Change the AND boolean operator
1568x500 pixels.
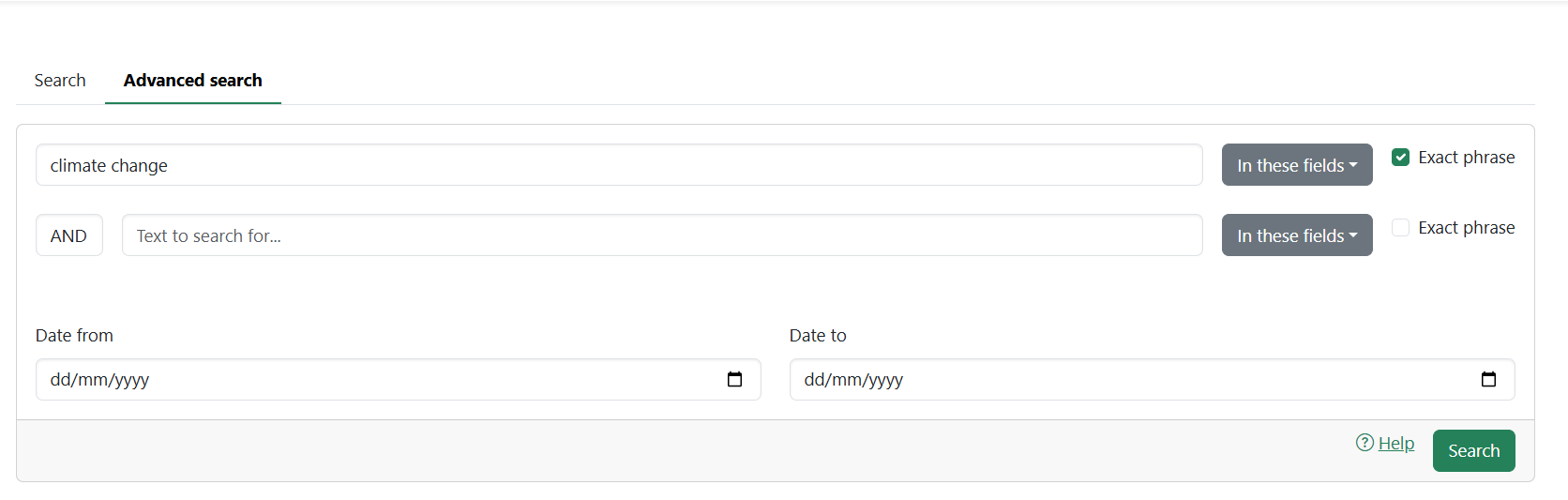click(x=68, y=235)
